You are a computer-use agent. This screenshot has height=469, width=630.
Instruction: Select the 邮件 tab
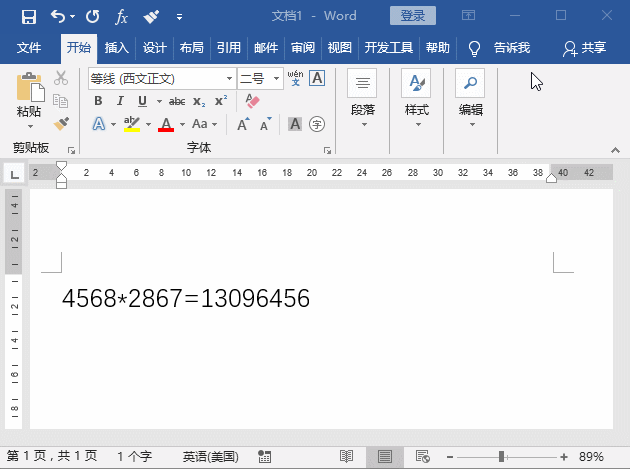[x=266, y=48]
